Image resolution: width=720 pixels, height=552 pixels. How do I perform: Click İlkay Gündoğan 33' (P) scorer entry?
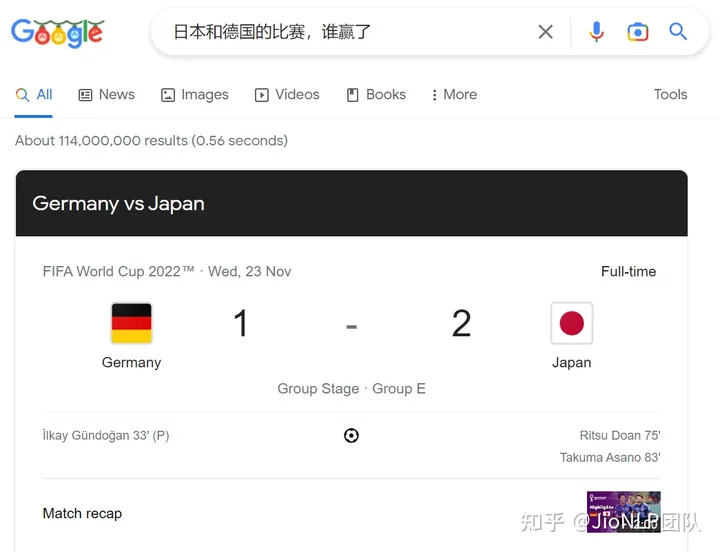pyautogui.click(x=106, y=435)
